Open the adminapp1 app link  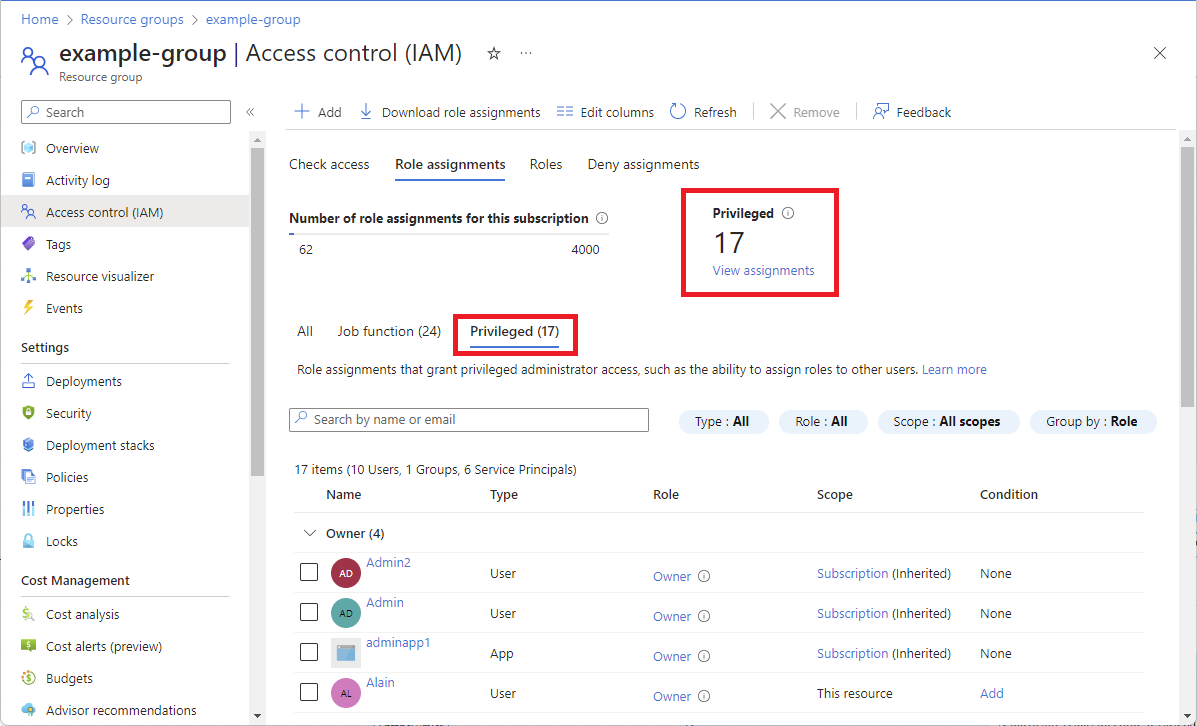(398, 643)
